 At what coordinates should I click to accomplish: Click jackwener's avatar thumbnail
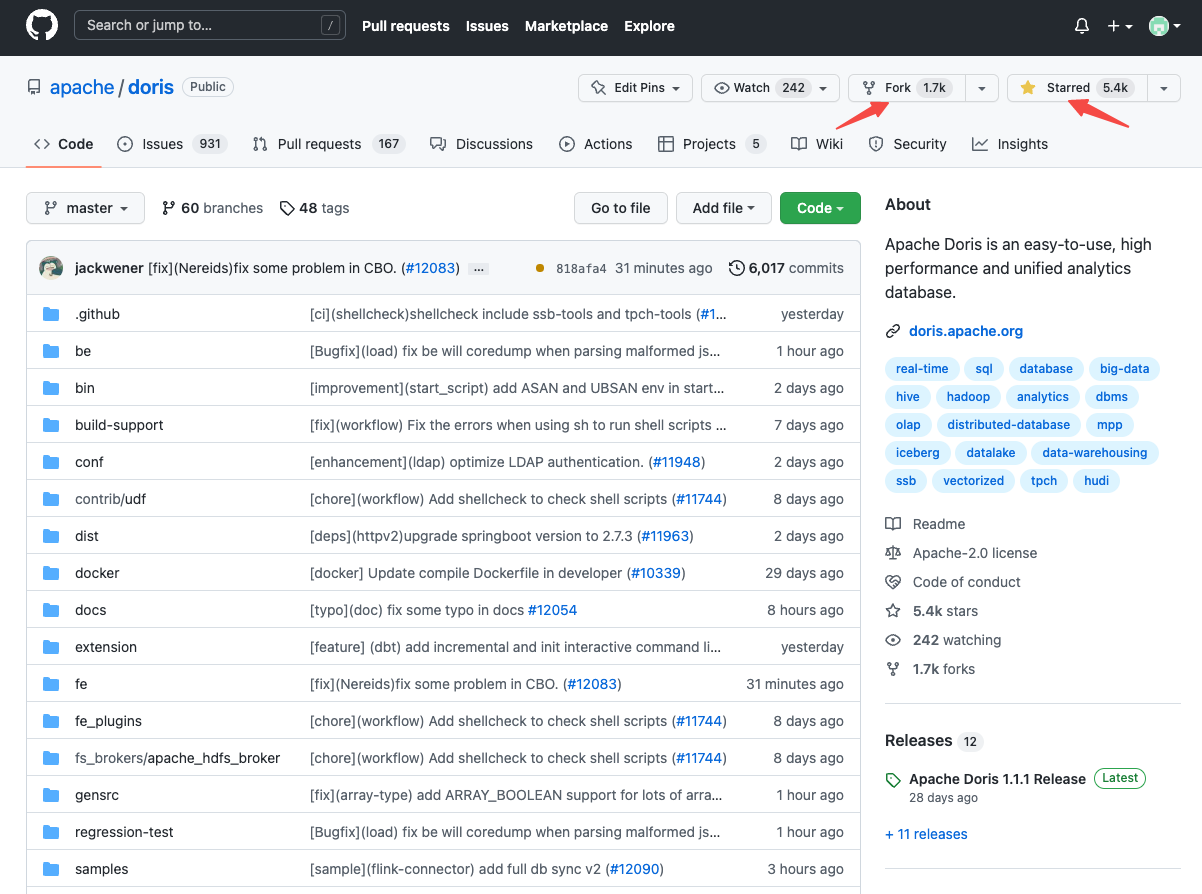coord(51,268)
